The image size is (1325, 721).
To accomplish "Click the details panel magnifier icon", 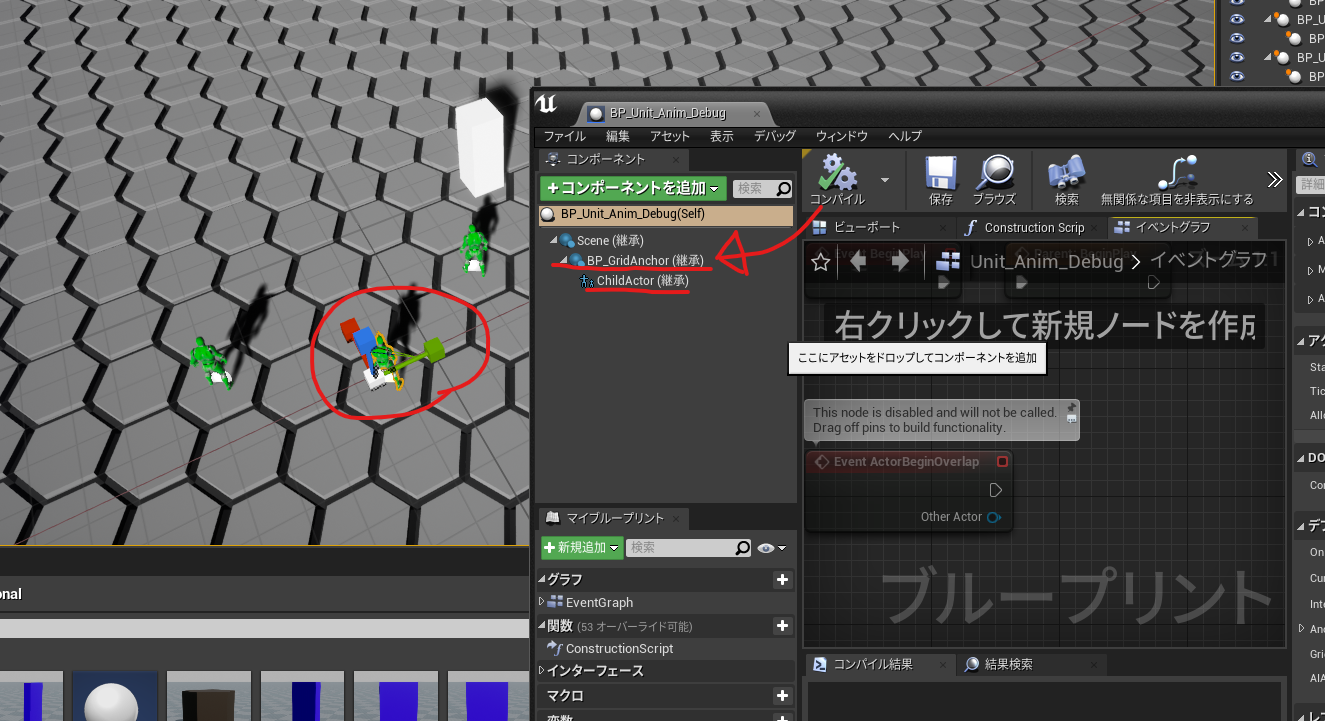I will pyautogui.click(x=1309, y=159).
